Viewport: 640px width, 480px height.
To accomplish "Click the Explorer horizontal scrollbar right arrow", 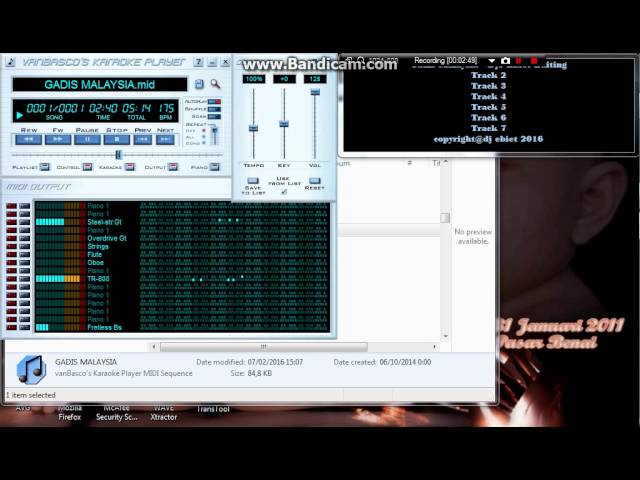I will pyautogui.click(x=434, y=347).
